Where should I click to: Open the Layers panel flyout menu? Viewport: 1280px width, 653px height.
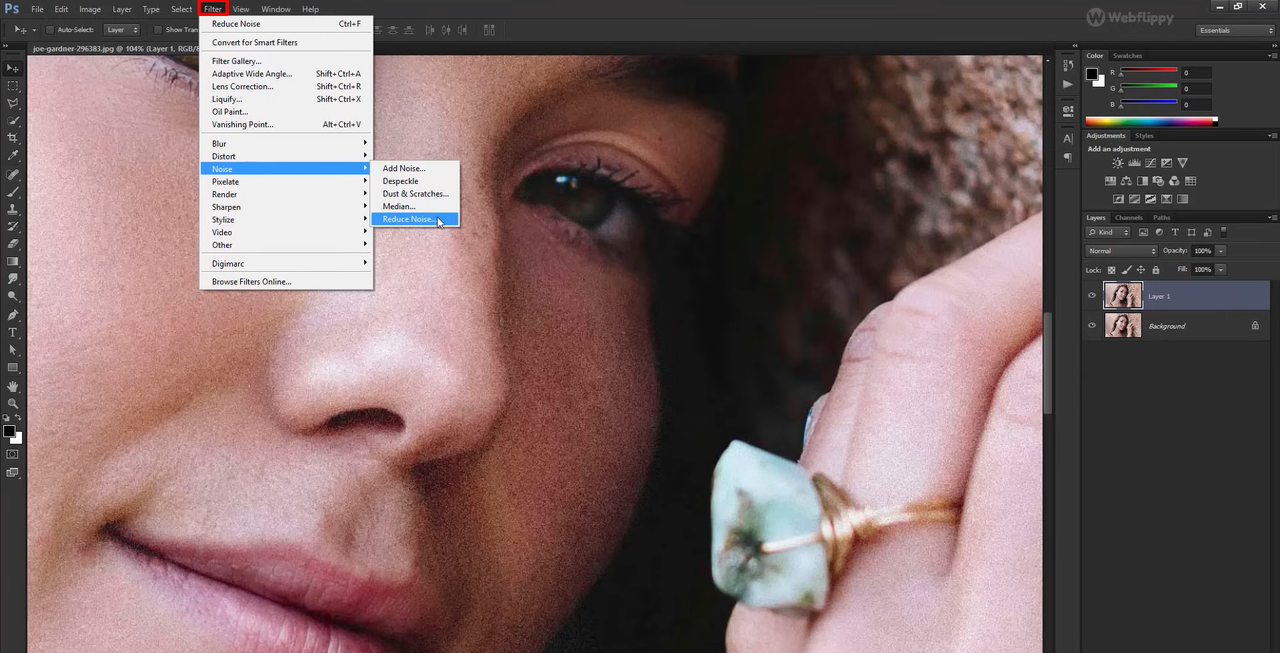1272,217
